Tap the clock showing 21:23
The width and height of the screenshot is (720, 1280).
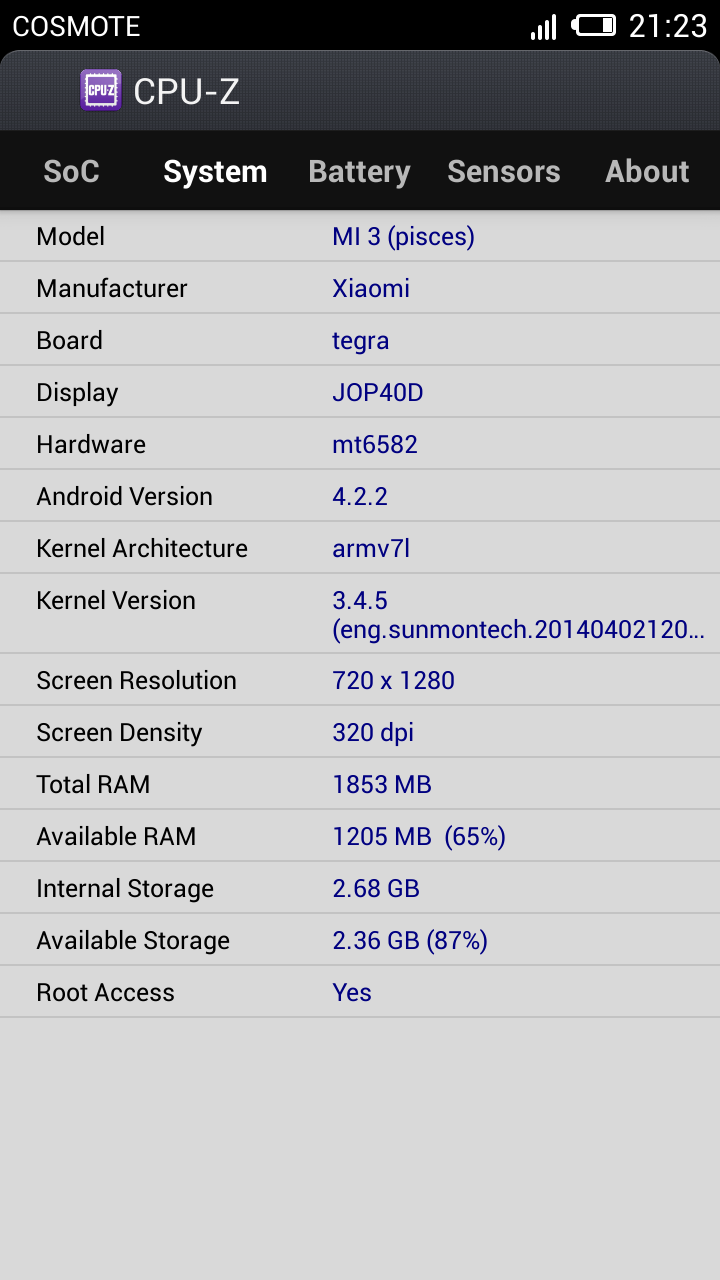point(667,26)
